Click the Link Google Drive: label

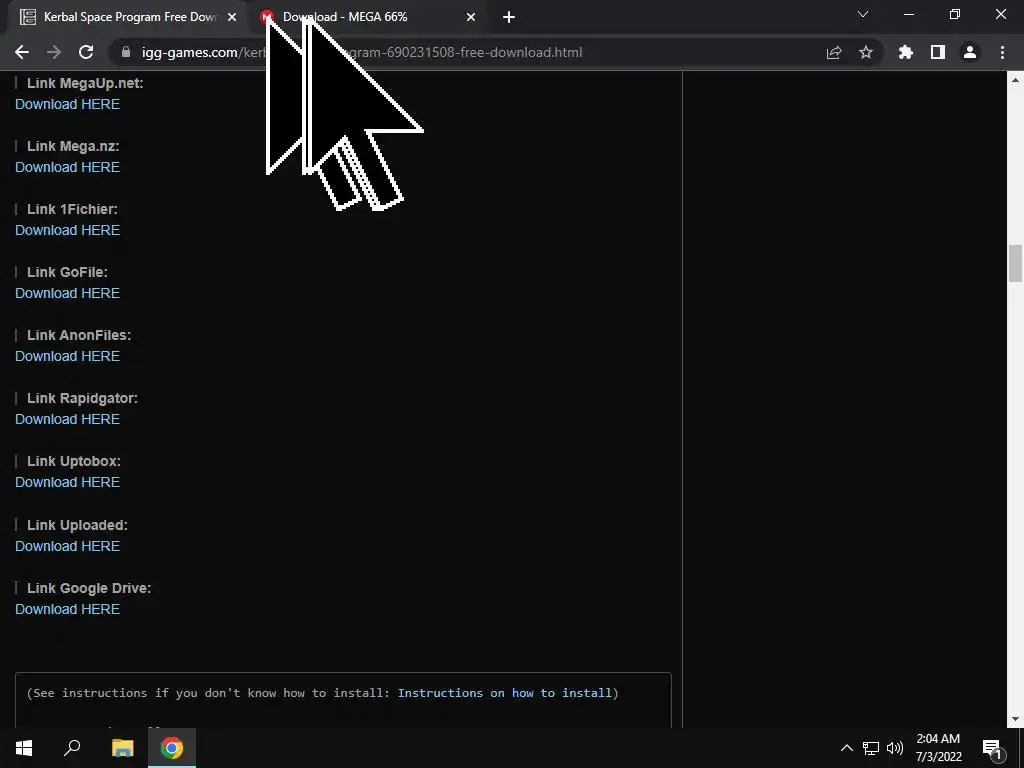point(89,588)
